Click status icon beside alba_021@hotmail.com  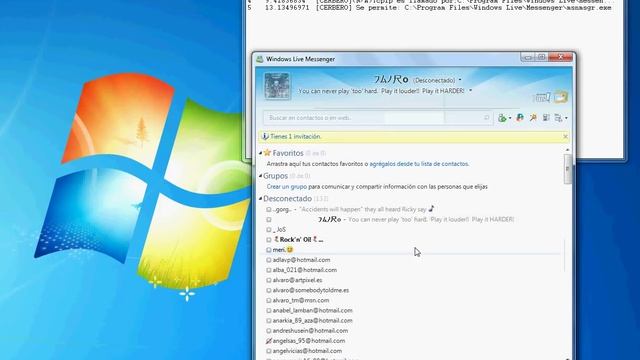(x=269, y=270)
